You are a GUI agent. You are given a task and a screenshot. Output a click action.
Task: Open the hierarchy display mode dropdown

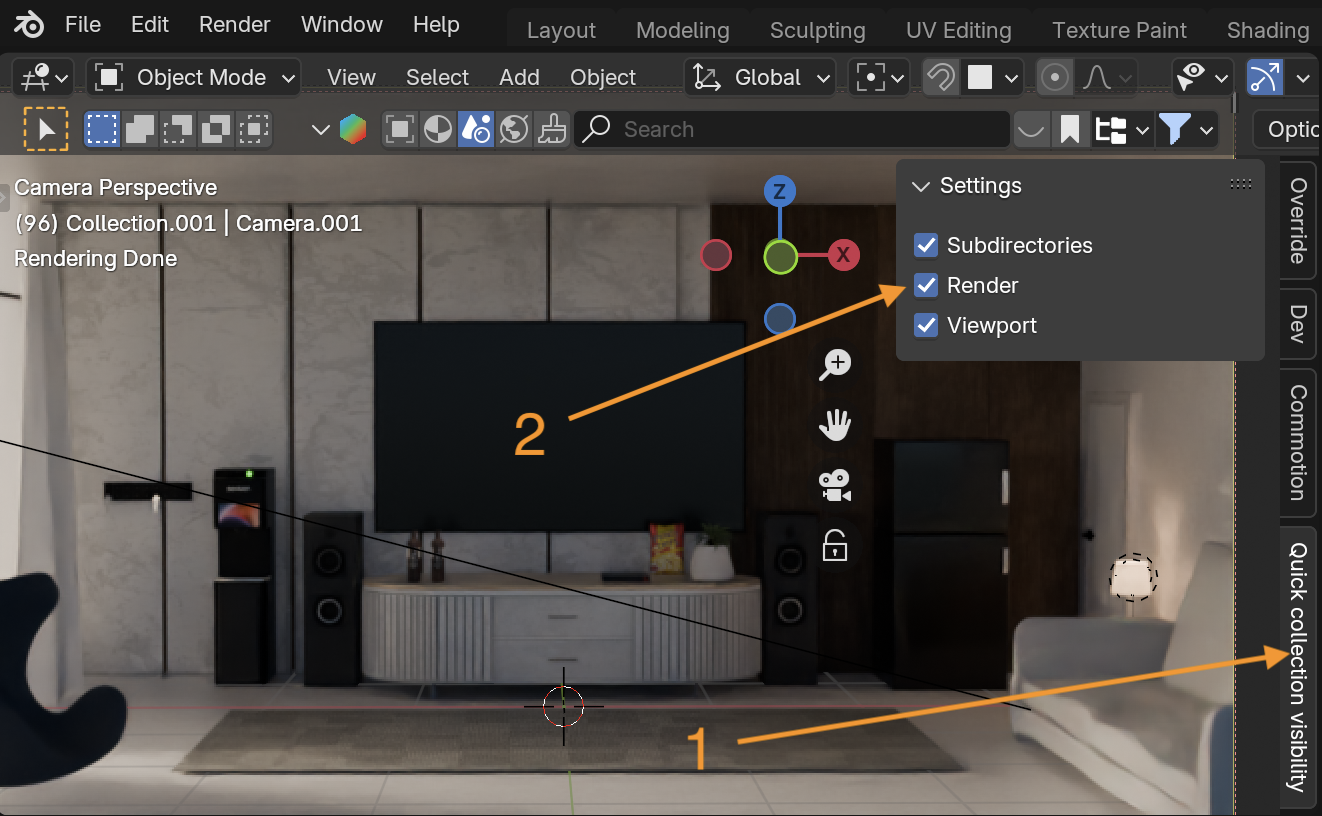1121,129
